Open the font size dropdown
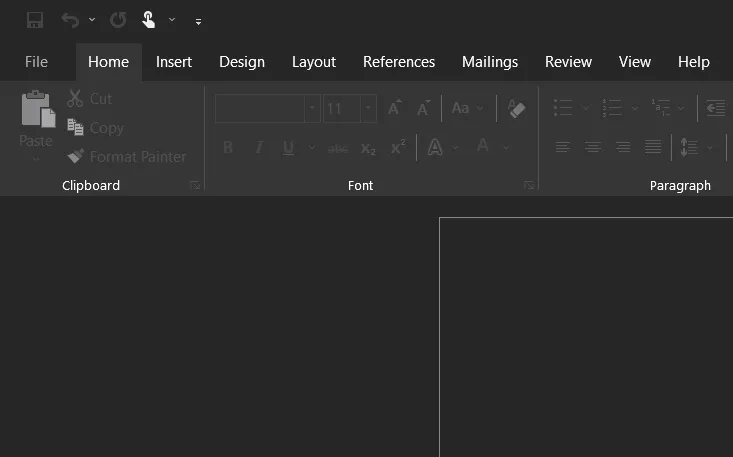Image resolution: width=733 pixels, height=457 pixels. 369,108
